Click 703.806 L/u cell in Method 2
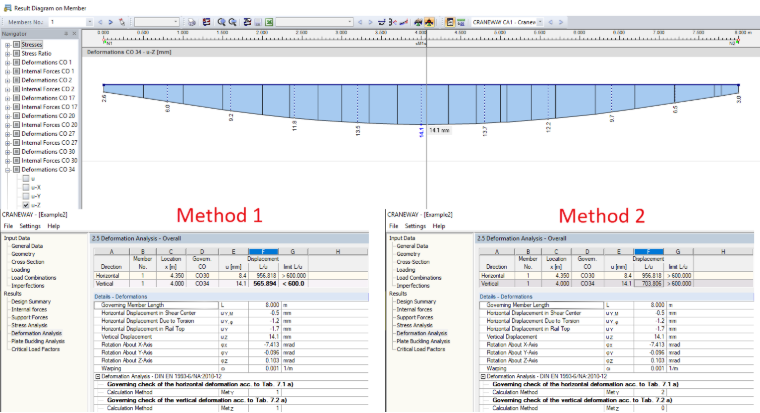The height and width of the screenshot is (413, 760). click(649, 284)
